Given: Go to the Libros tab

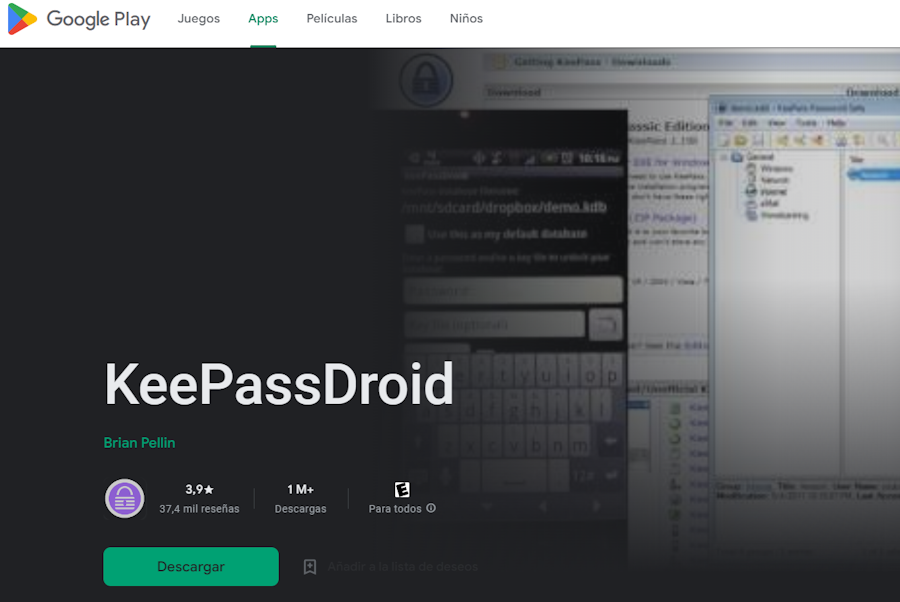Looking at the screenshot, I should click(x=403, y=19).
